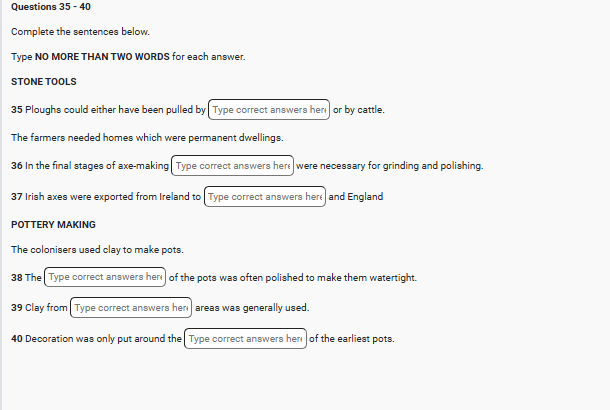Click the "of the earliest pots" text
The height and width of the screenshot is (410, 610).
click(351, 339)
